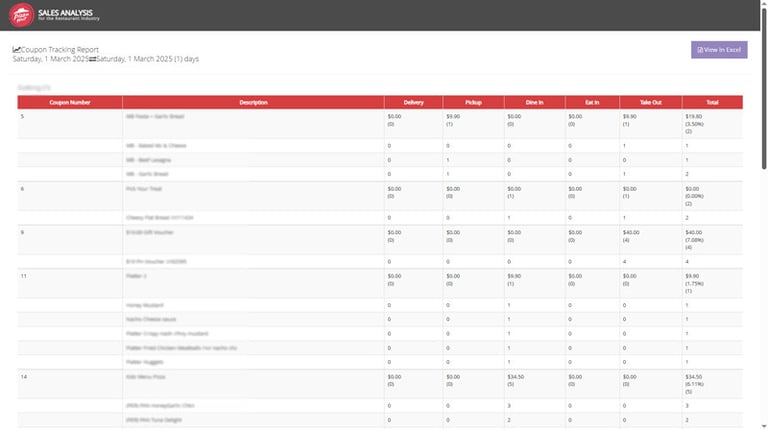The height and width of the screenshot is (430, 768).
Task: Click coupon number 9 cell
Action: pos(70,240)
